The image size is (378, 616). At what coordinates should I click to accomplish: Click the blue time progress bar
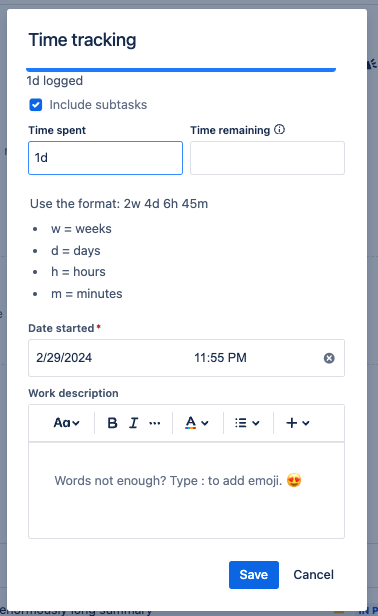click(x=181, y=70)
